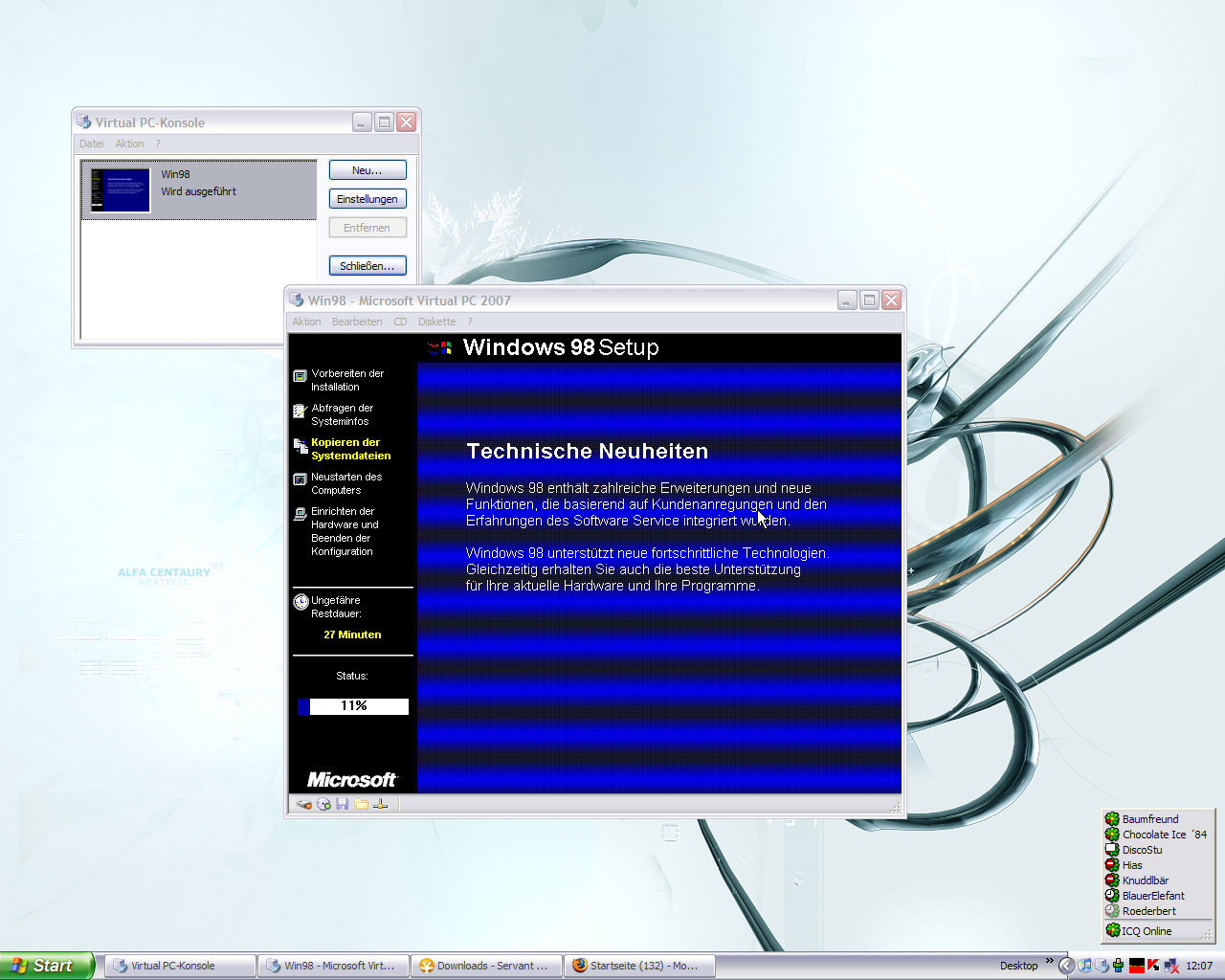Click the Technische Neuheiten heading

(x=588, y=451)
